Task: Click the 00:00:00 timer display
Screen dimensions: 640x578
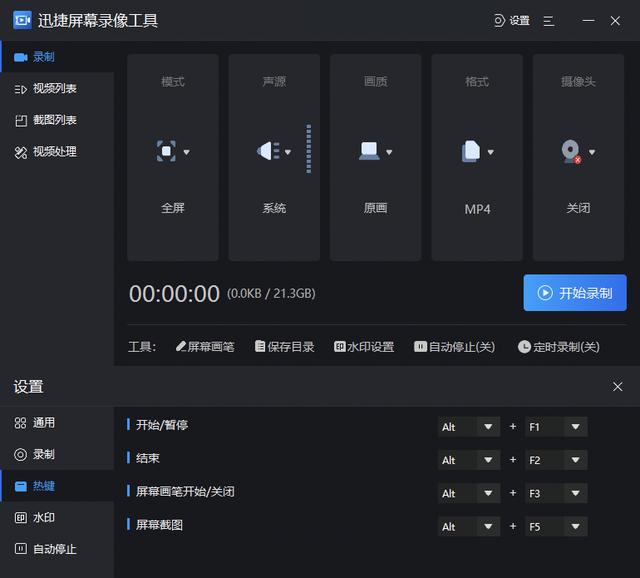Action: [174, 294]
